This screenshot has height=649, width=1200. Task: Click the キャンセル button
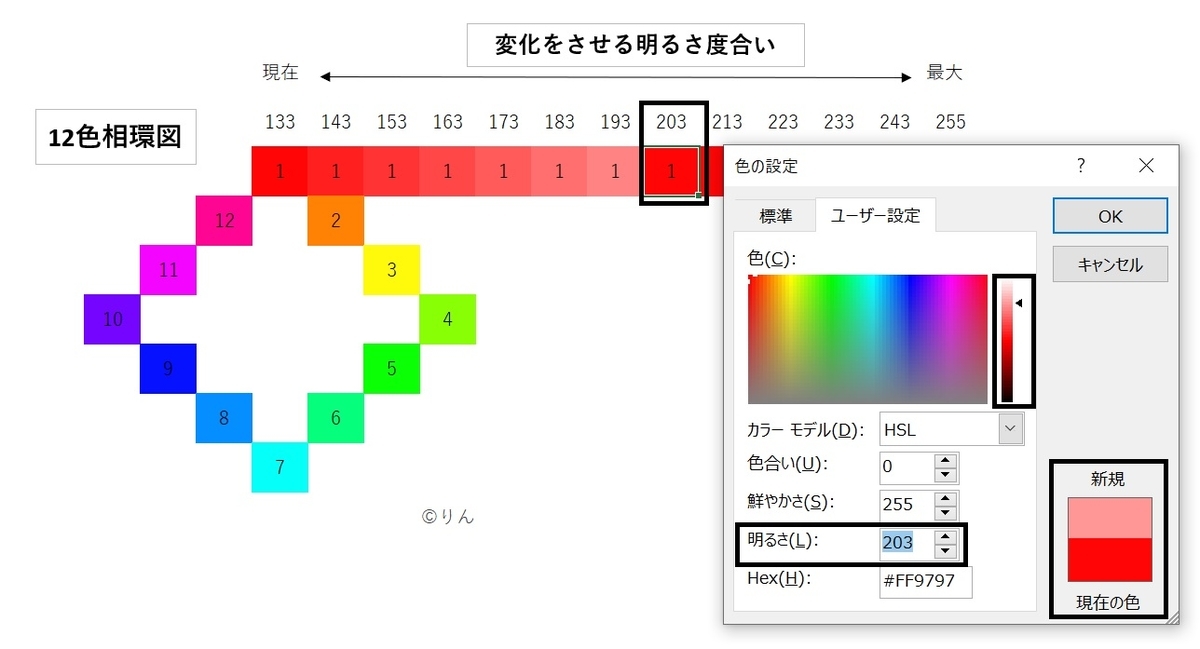(1109, 263)
